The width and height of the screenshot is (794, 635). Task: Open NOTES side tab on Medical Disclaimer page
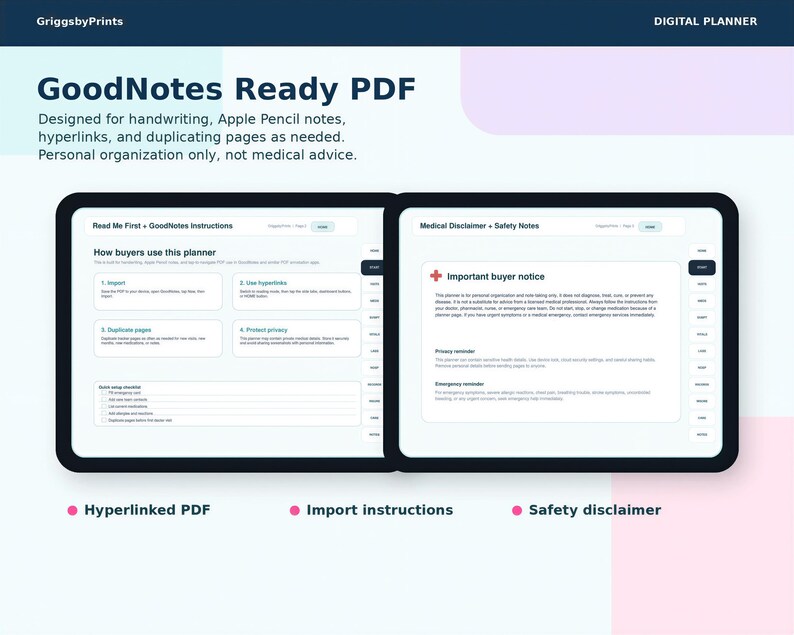click(x=702, y=434)
